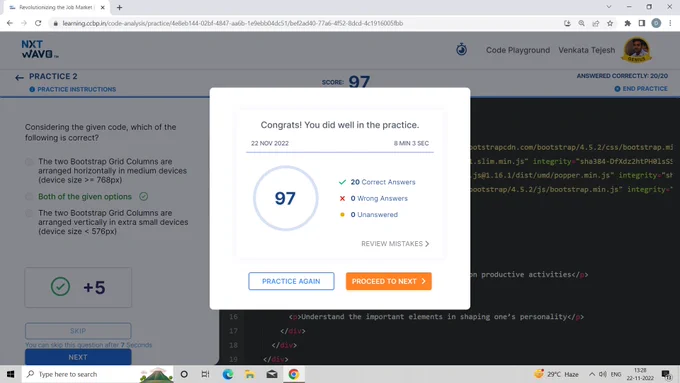
Task: Open Chrome profile icon
Action: click(x=656, y=23)
